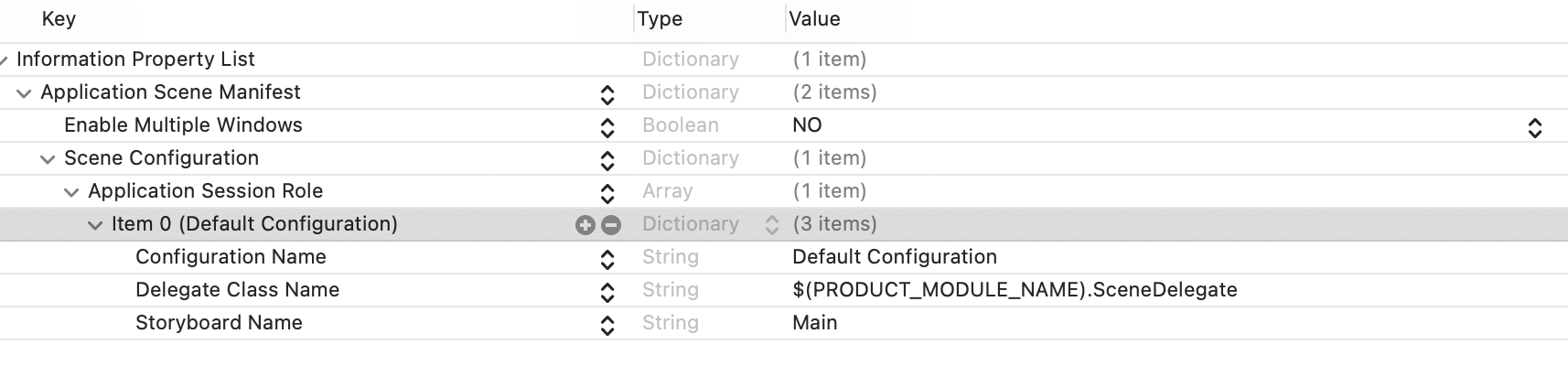
Task: Collapse the Information Property List root
Action: click(5, 60)
